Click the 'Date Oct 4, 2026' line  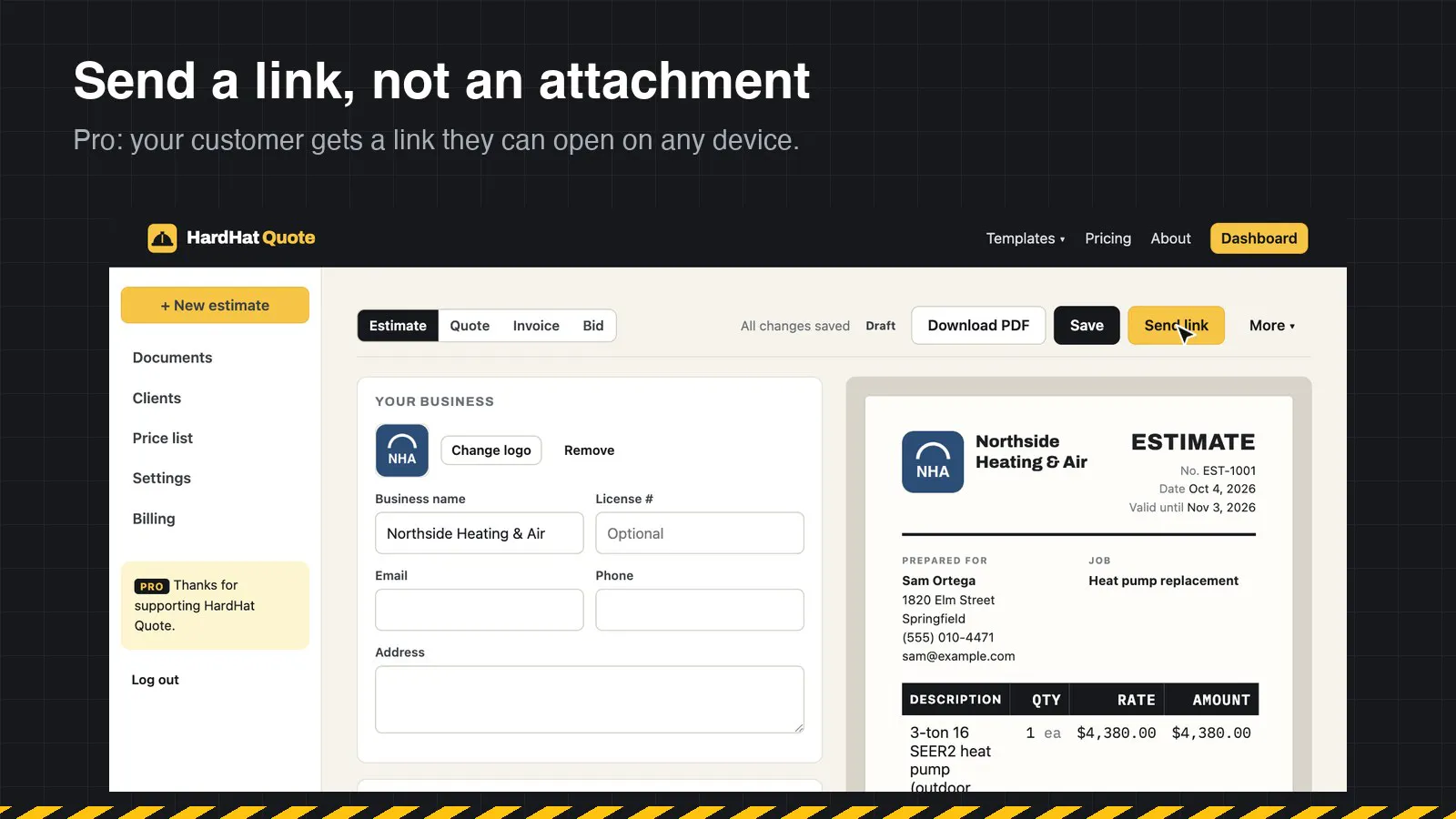(x=1207, y=489)
